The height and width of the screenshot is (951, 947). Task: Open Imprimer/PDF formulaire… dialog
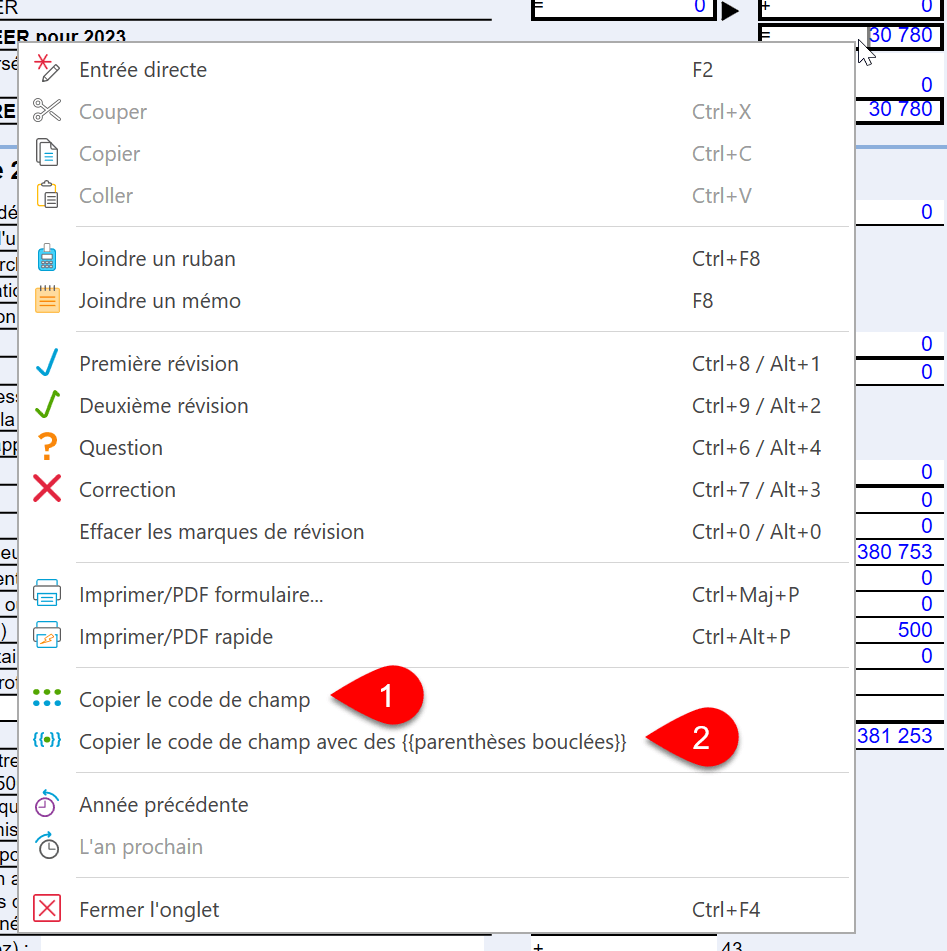[x=436, y=594]
